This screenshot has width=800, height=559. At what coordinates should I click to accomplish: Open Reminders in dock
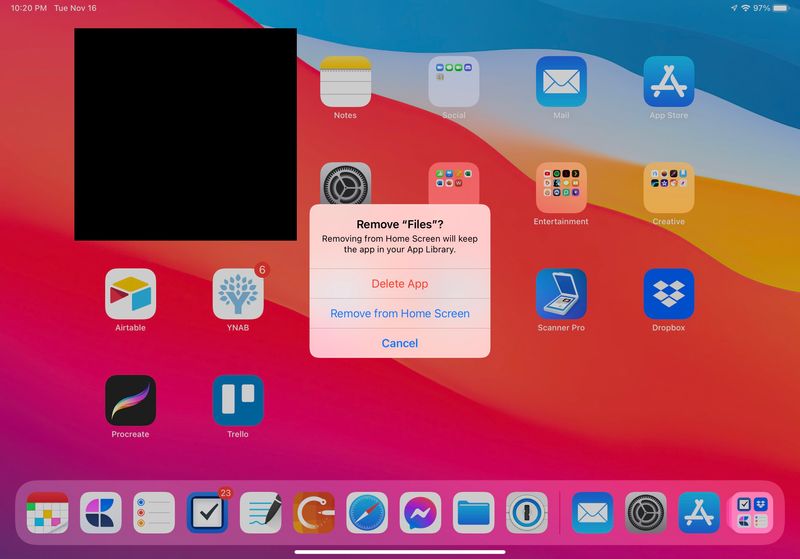154,513
